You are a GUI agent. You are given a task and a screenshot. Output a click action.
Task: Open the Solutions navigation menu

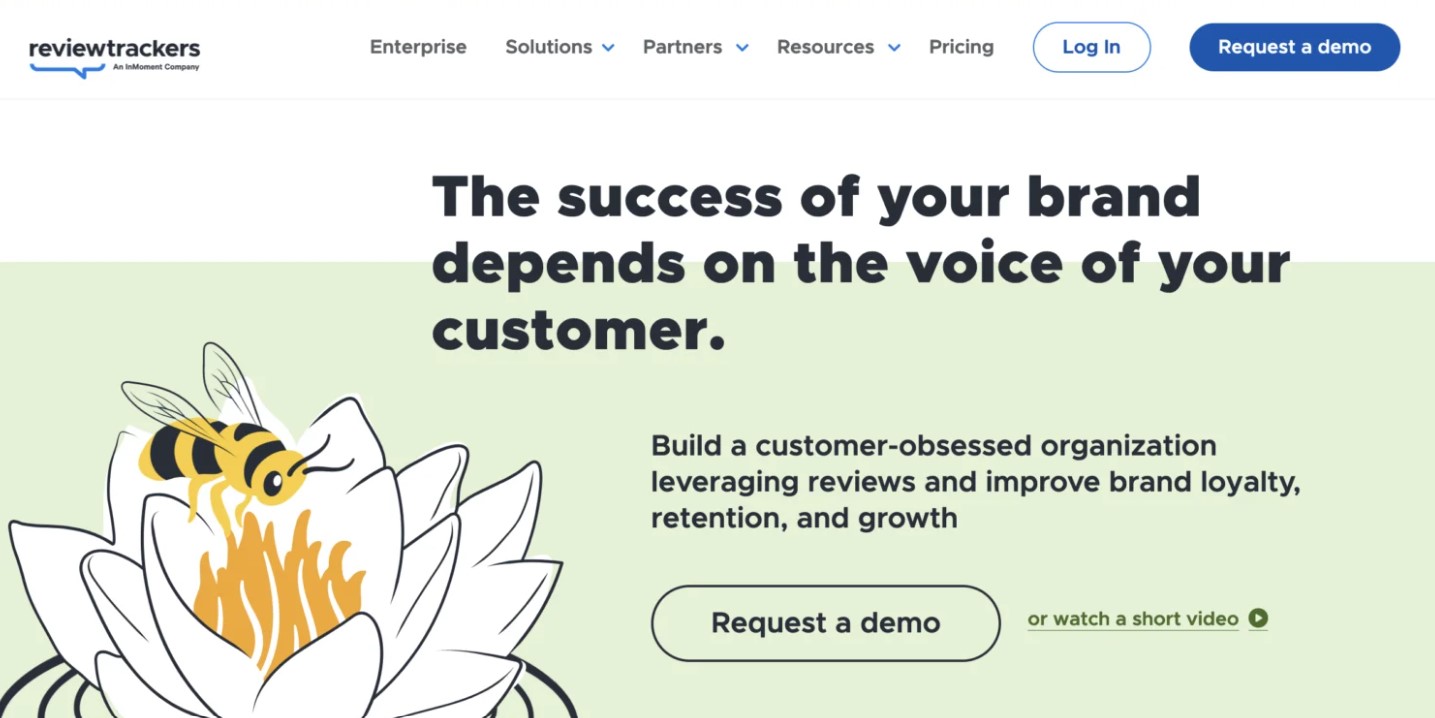[548, 47]
